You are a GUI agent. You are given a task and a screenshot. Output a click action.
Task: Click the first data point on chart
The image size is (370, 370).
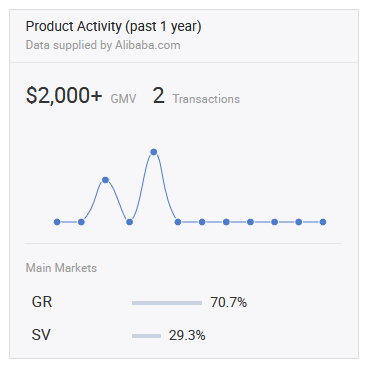coord(57,222)
